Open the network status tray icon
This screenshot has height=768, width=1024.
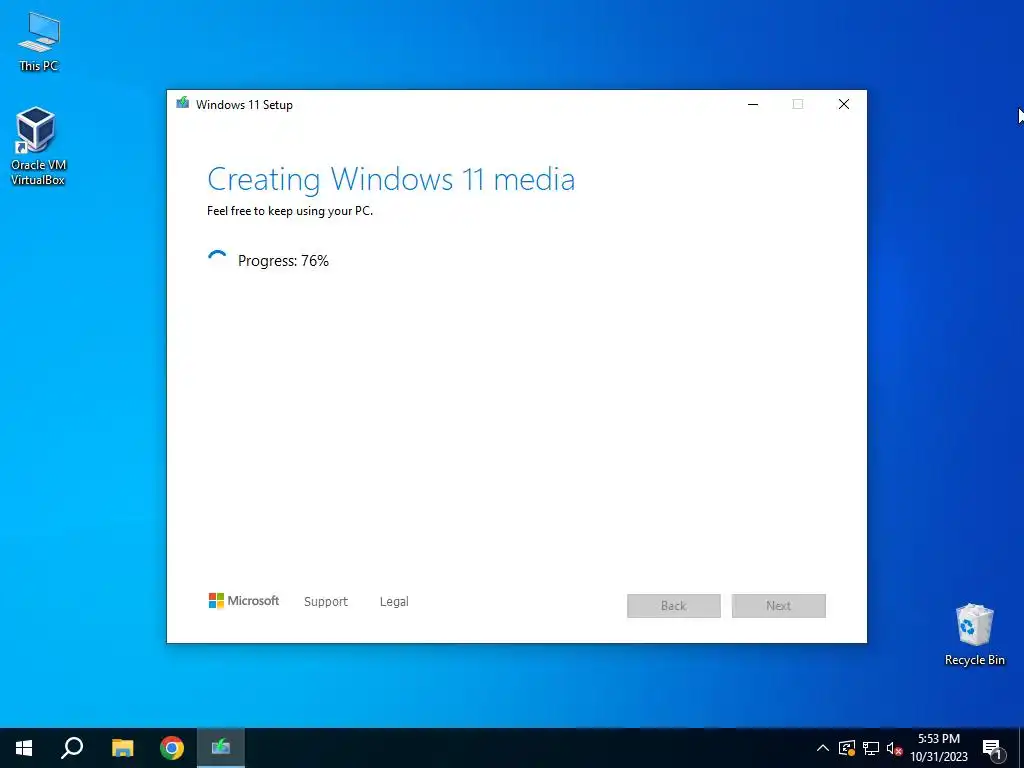pyautogui.click(x=871, y=748)
